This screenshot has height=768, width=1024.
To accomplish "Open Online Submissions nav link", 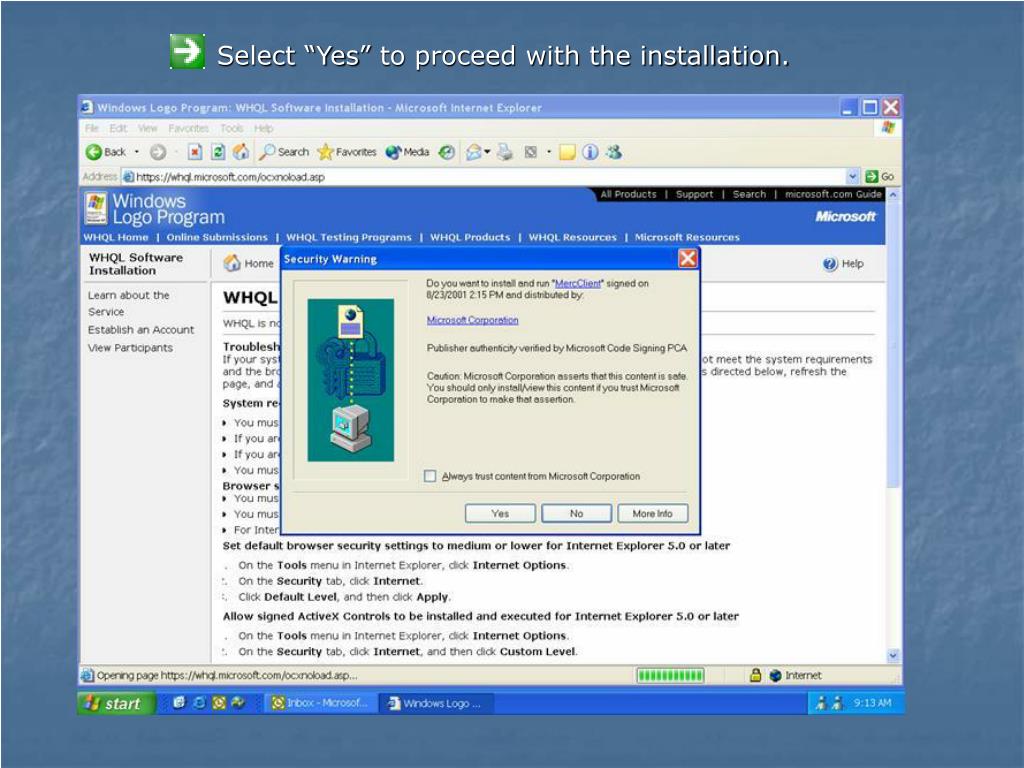I will pos(217,237).
